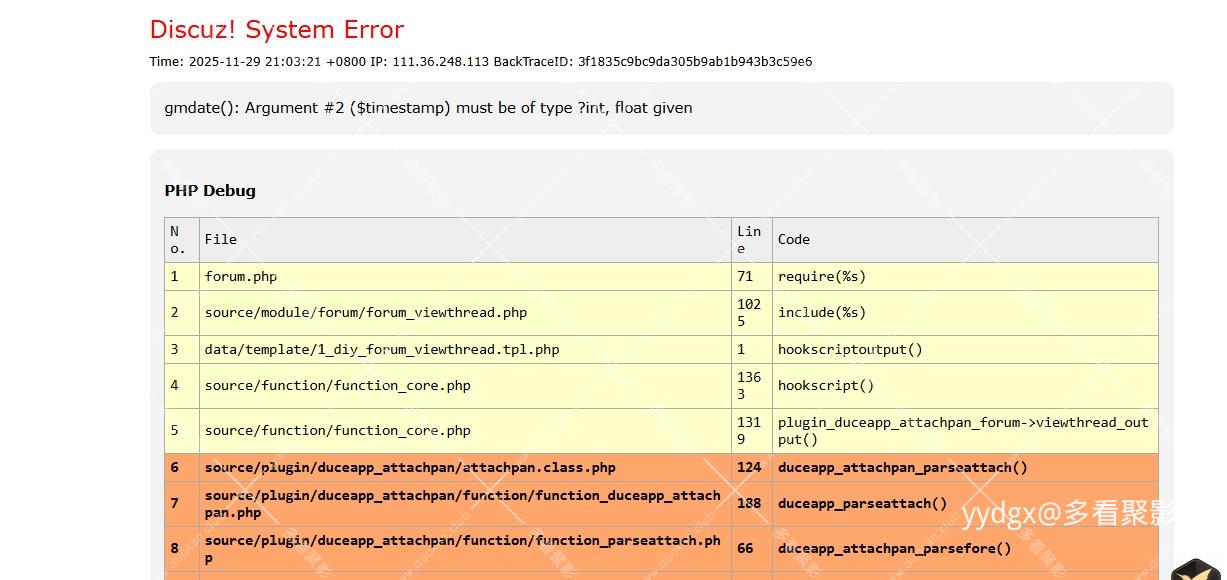Click the attachpan.class.php file path
1227x580 pixels.
click(x=410, y=468)
